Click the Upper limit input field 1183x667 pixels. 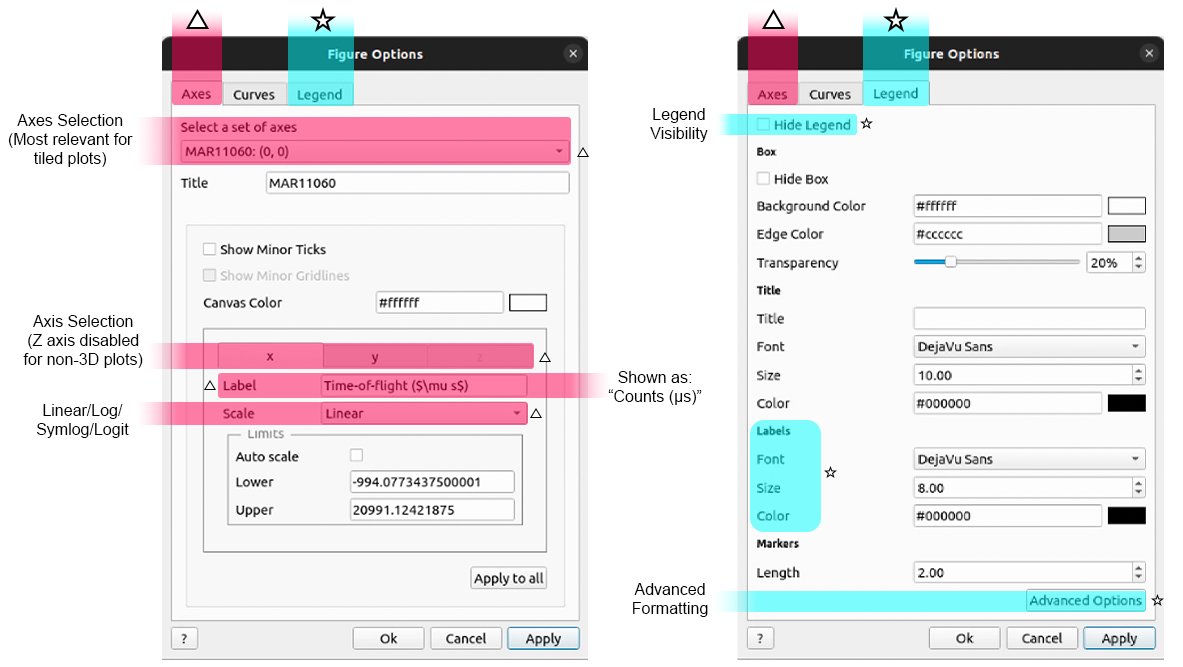[432, 510]
